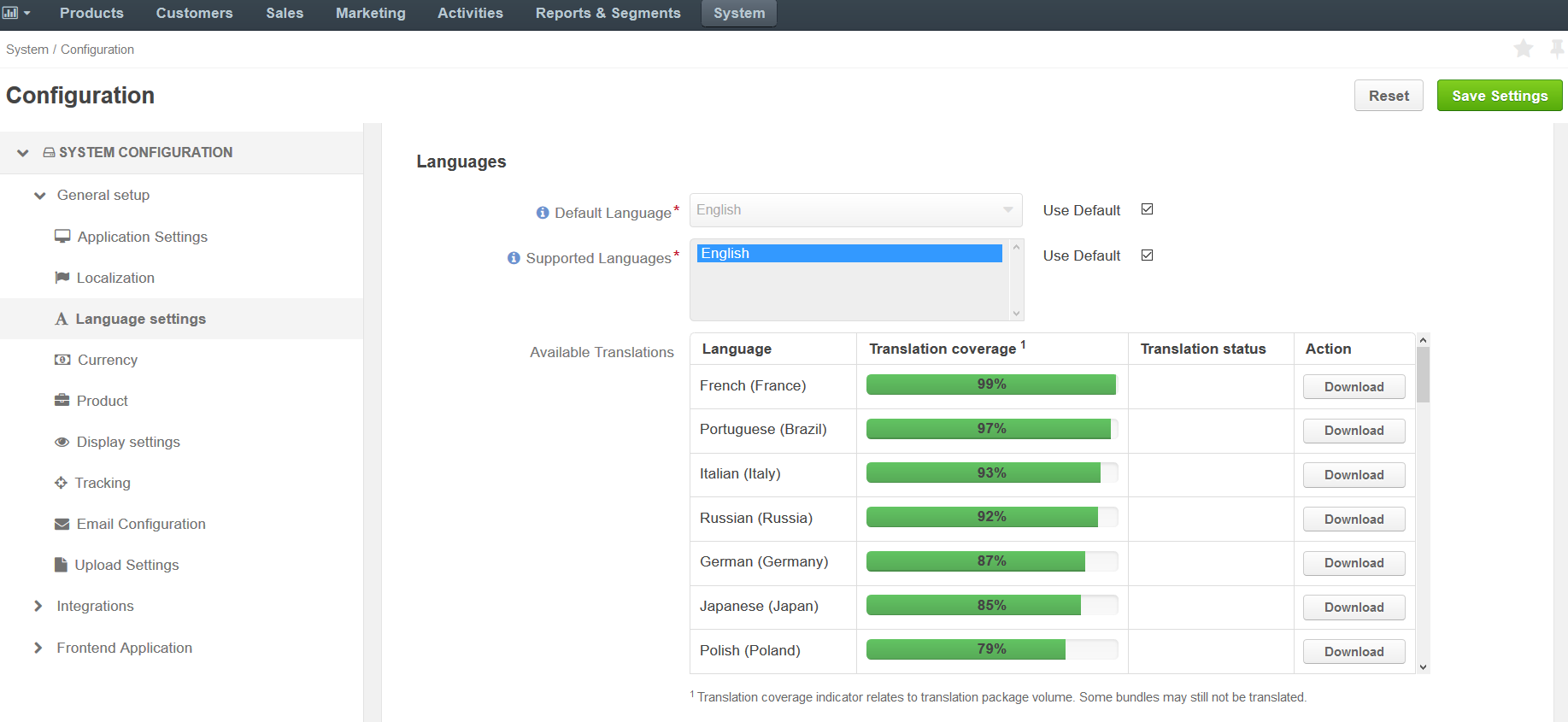This screenshot has width=1568, height=722.
Task: Open the Sales menu
Action: point(285,13)
